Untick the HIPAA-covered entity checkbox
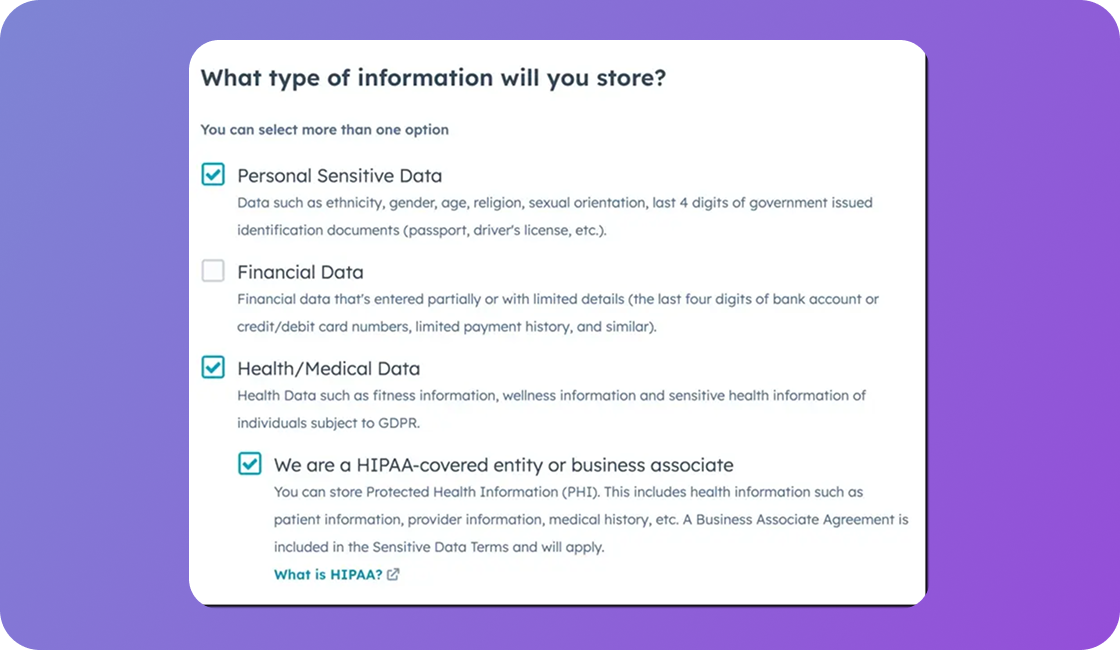The width and height of the screenshot is (1120, 650). click(x=250, y=464)
